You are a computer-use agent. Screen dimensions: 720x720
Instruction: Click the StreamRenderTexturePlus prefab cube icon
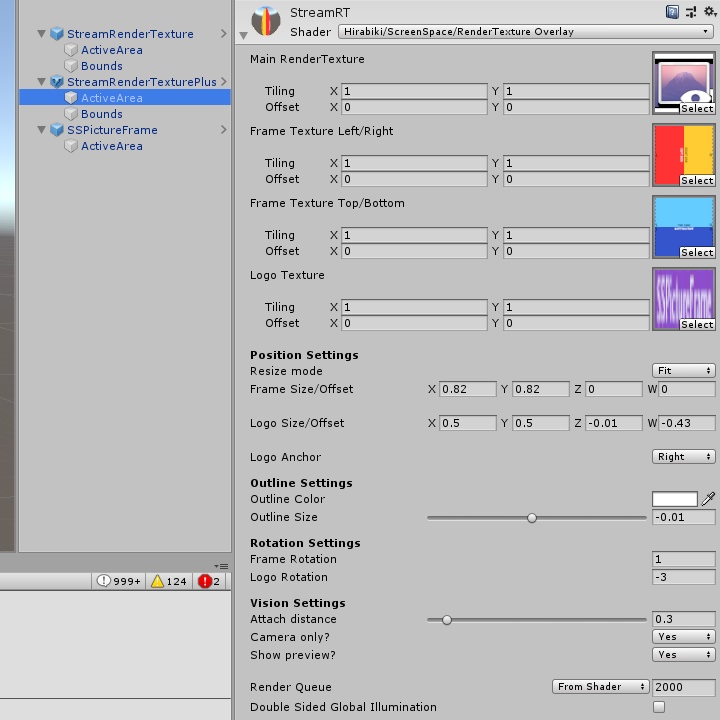coord(57,82)
